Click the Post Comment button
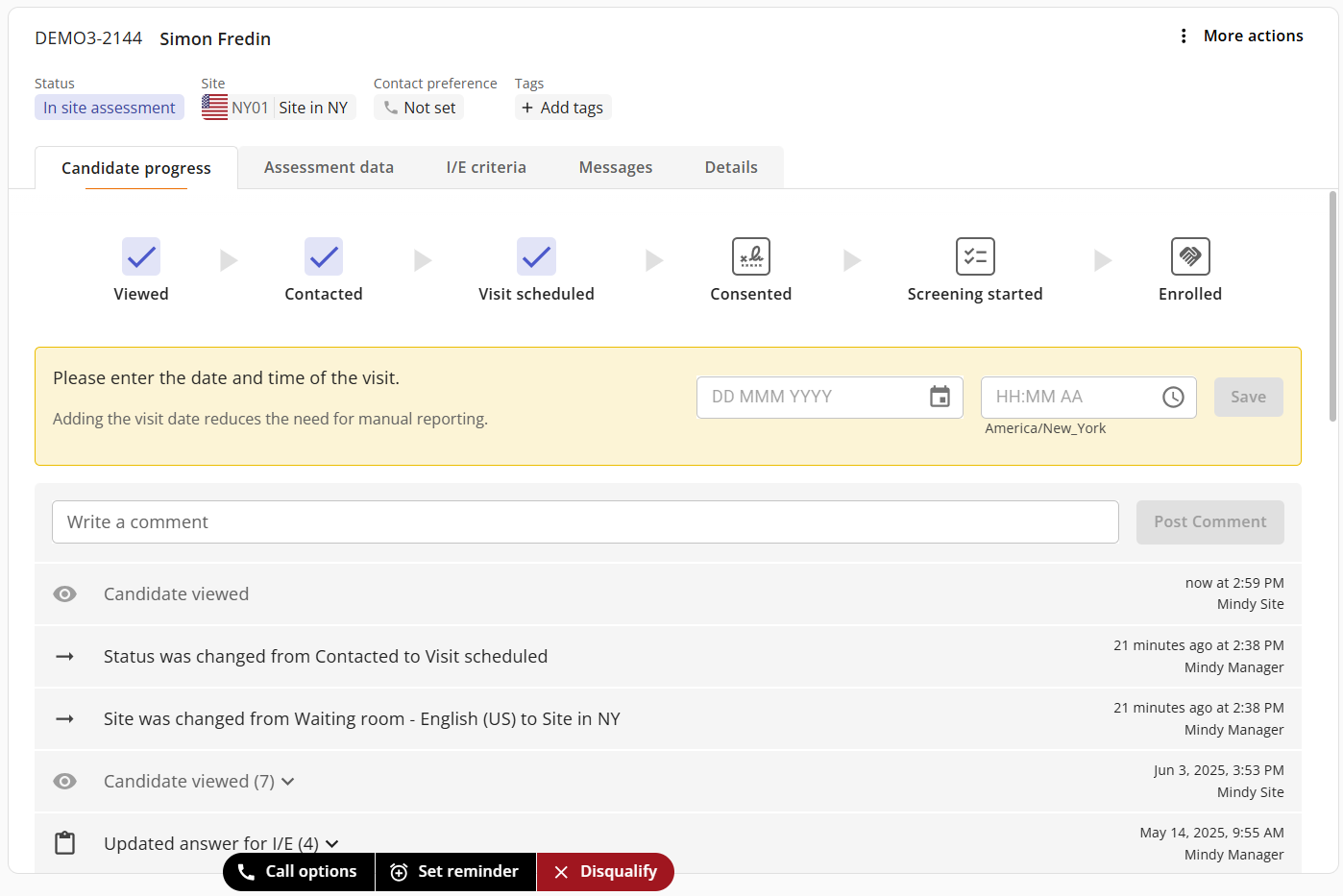This screenshot has width=1343, height=896. click(x=1210, y=521)
